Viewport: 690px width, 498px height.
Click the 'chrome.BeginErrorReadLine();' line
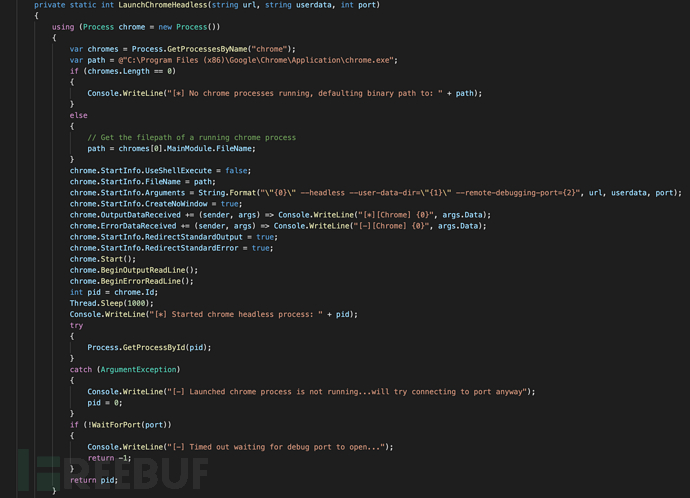(132, 281)
